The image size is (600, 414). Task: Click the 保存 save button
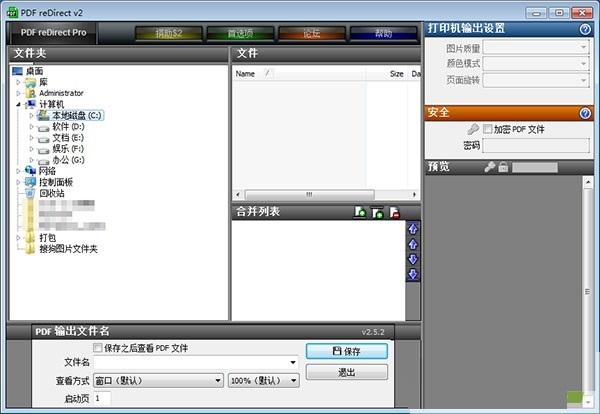click(x=347, y=351)
